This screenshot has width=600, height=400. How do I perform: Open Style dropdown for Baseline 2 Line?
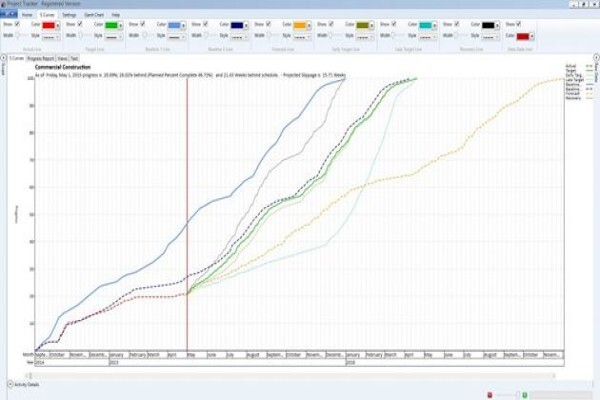pyautogui.click(x=239, y=37)
